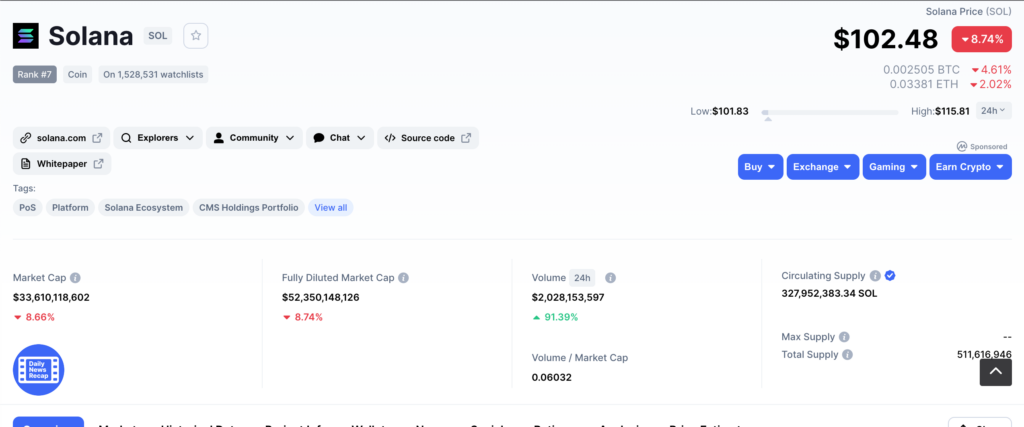Open the Whitepaper link
The width and height of the screenshot is (1024, 427).
pos(62,164)
